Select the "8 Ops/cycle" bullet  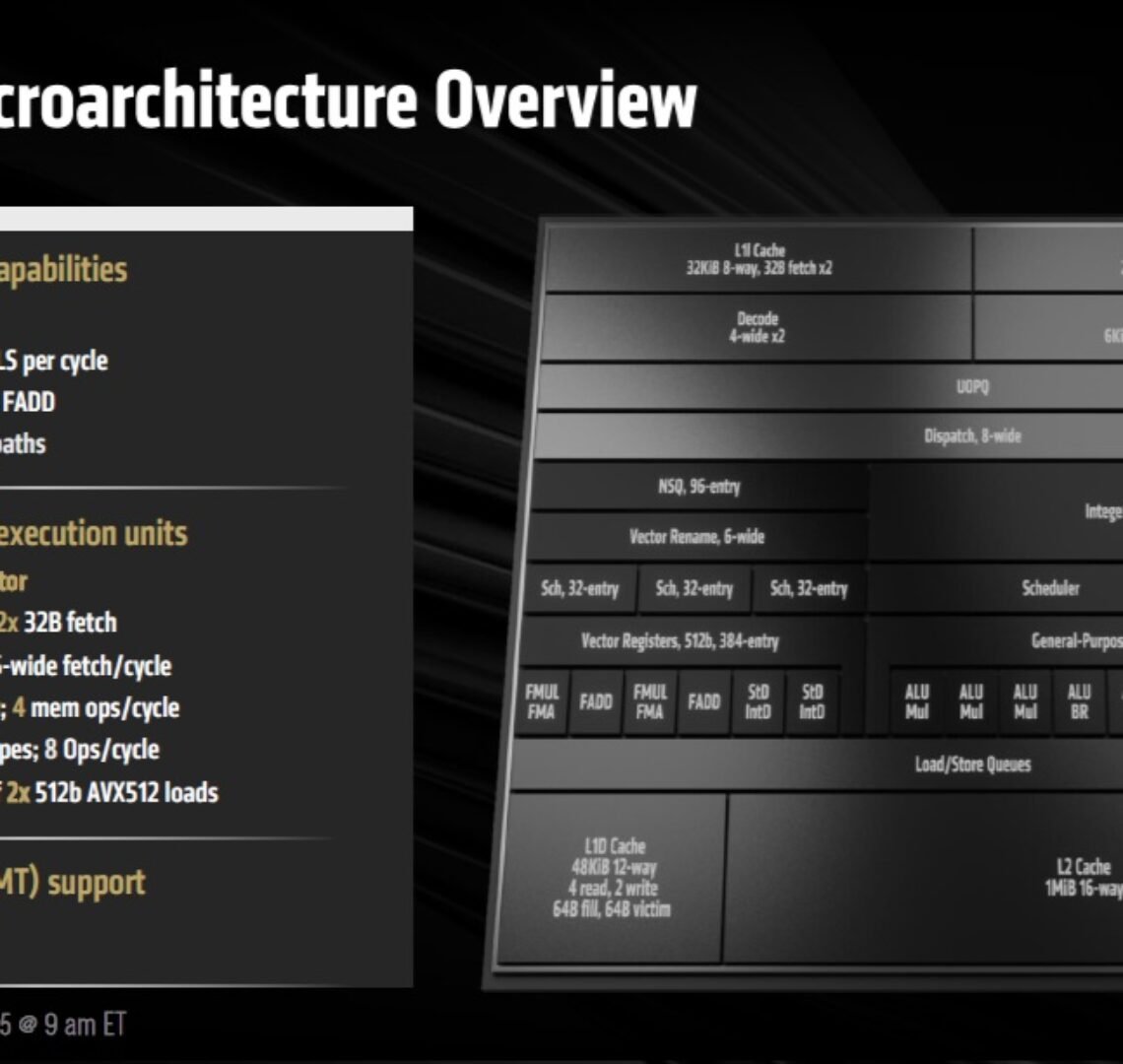tap(101, 750)
